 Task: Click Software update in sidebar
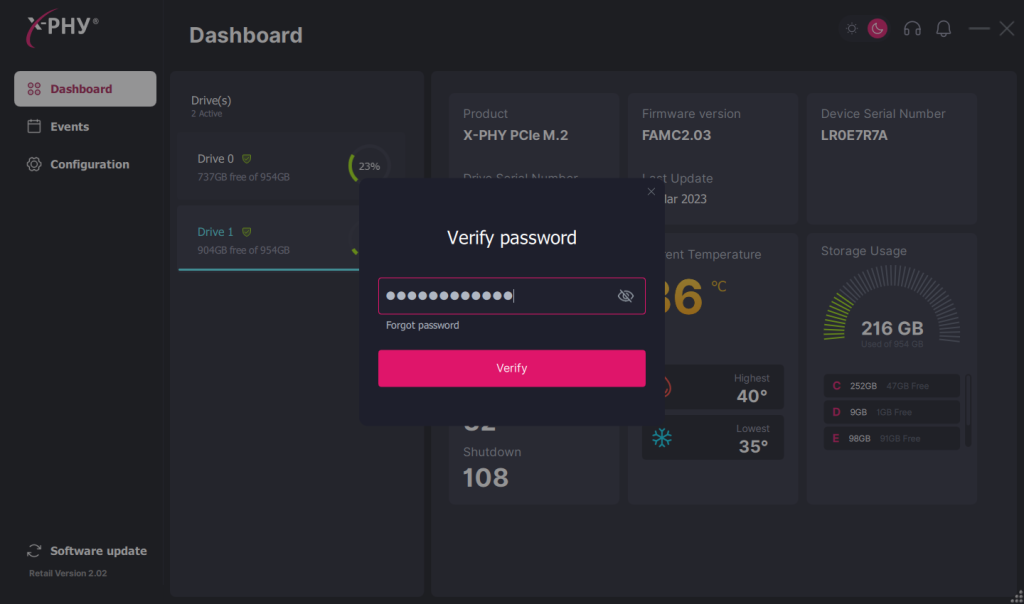(97, 551)
